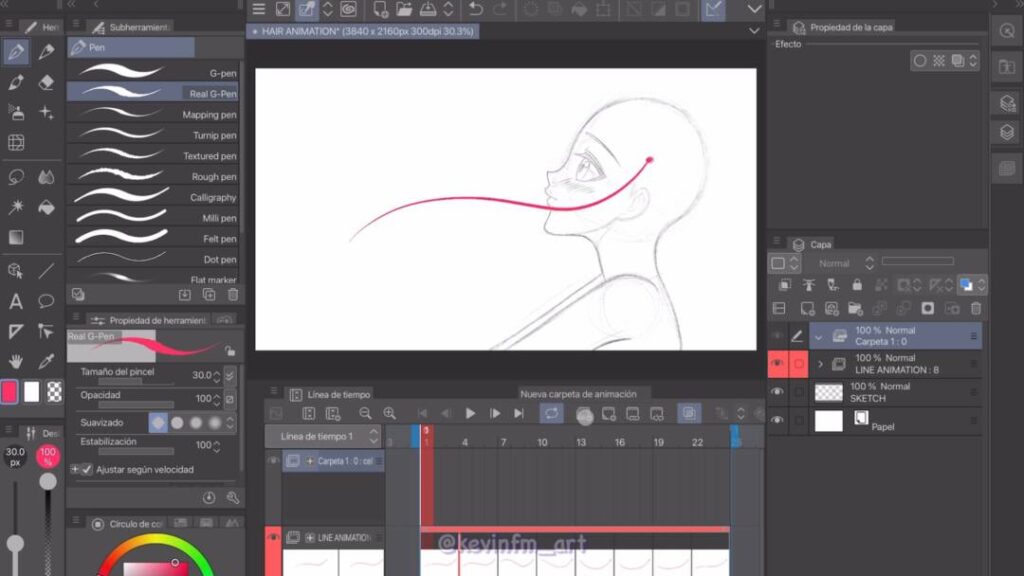The width and height of the screenshot is (1024, 576).
Task: Select the Gradient tool
Action: tap(16, 238)
